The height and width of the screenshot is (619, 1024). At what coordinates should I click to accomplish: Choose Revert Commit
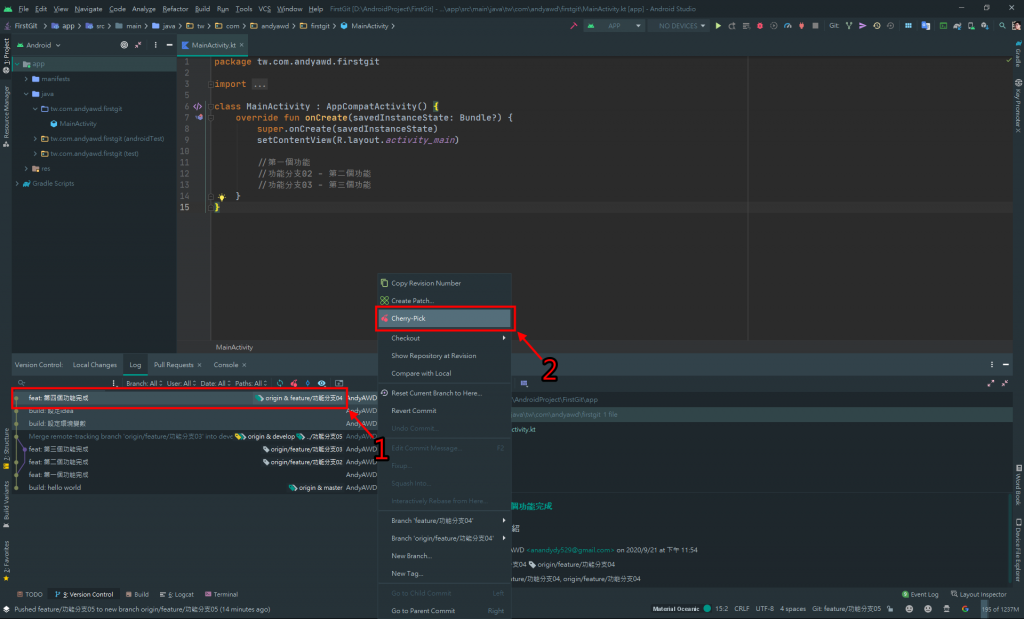pos(444,410)
